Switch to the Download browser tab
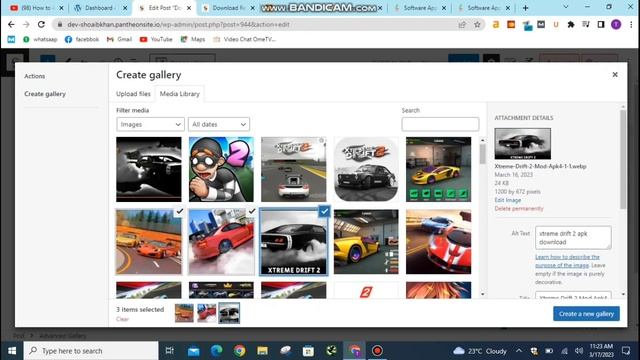Image resolution: width=640 pixels, height=360 pixels. click(229, 8)
